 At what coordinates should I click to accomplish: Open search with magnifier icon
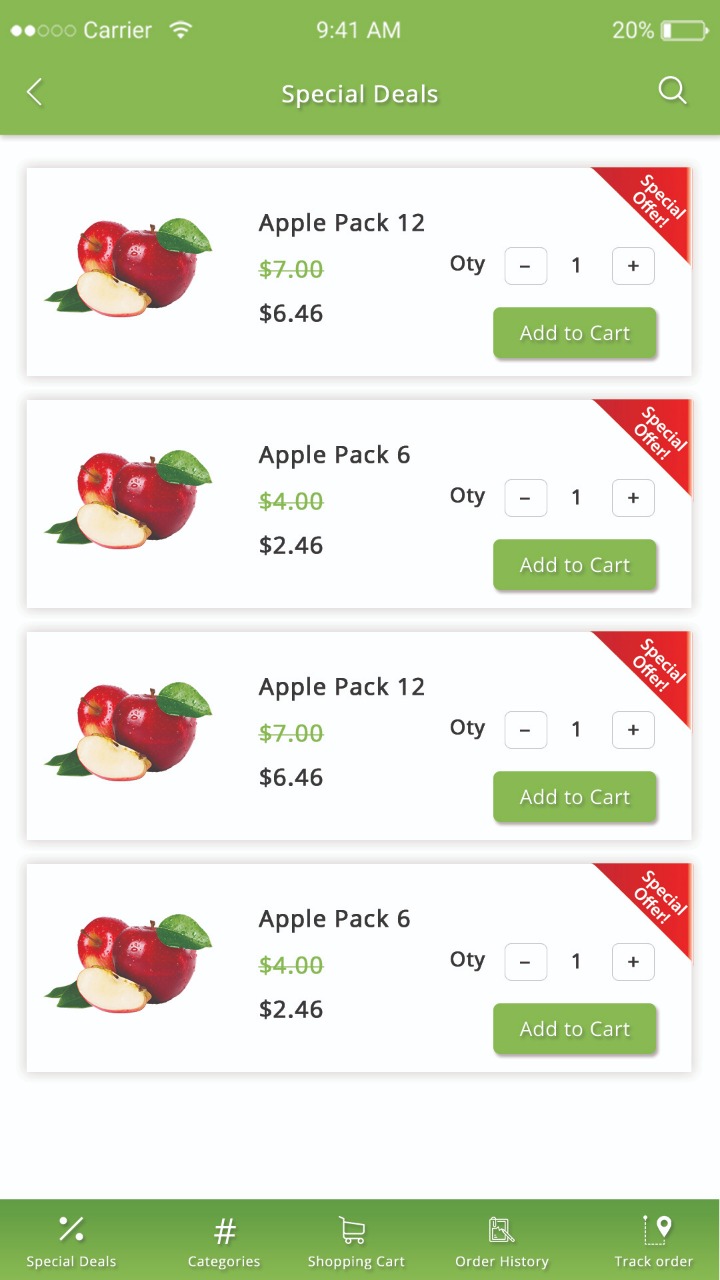coord(673,91)
